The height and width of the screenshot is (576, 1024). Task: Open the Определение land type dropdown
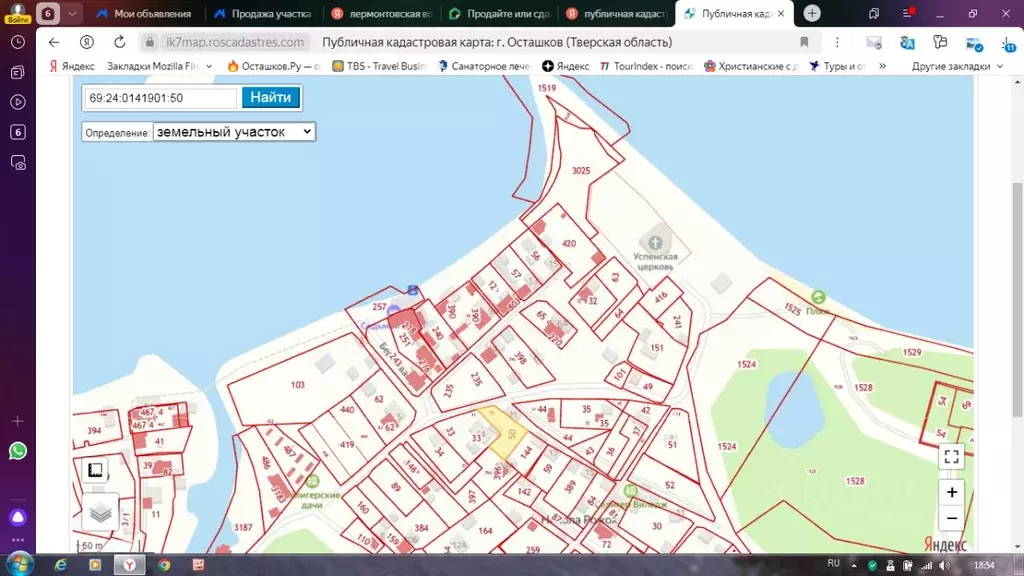234,132
